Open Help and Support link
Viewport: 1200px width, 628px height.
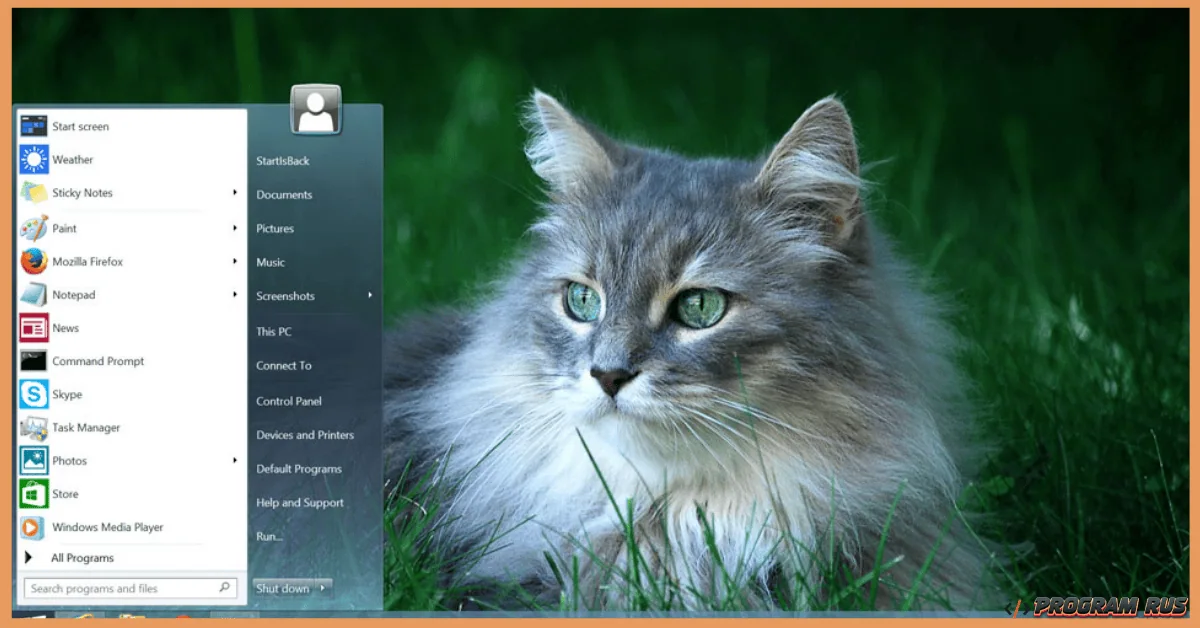point(300,503)
